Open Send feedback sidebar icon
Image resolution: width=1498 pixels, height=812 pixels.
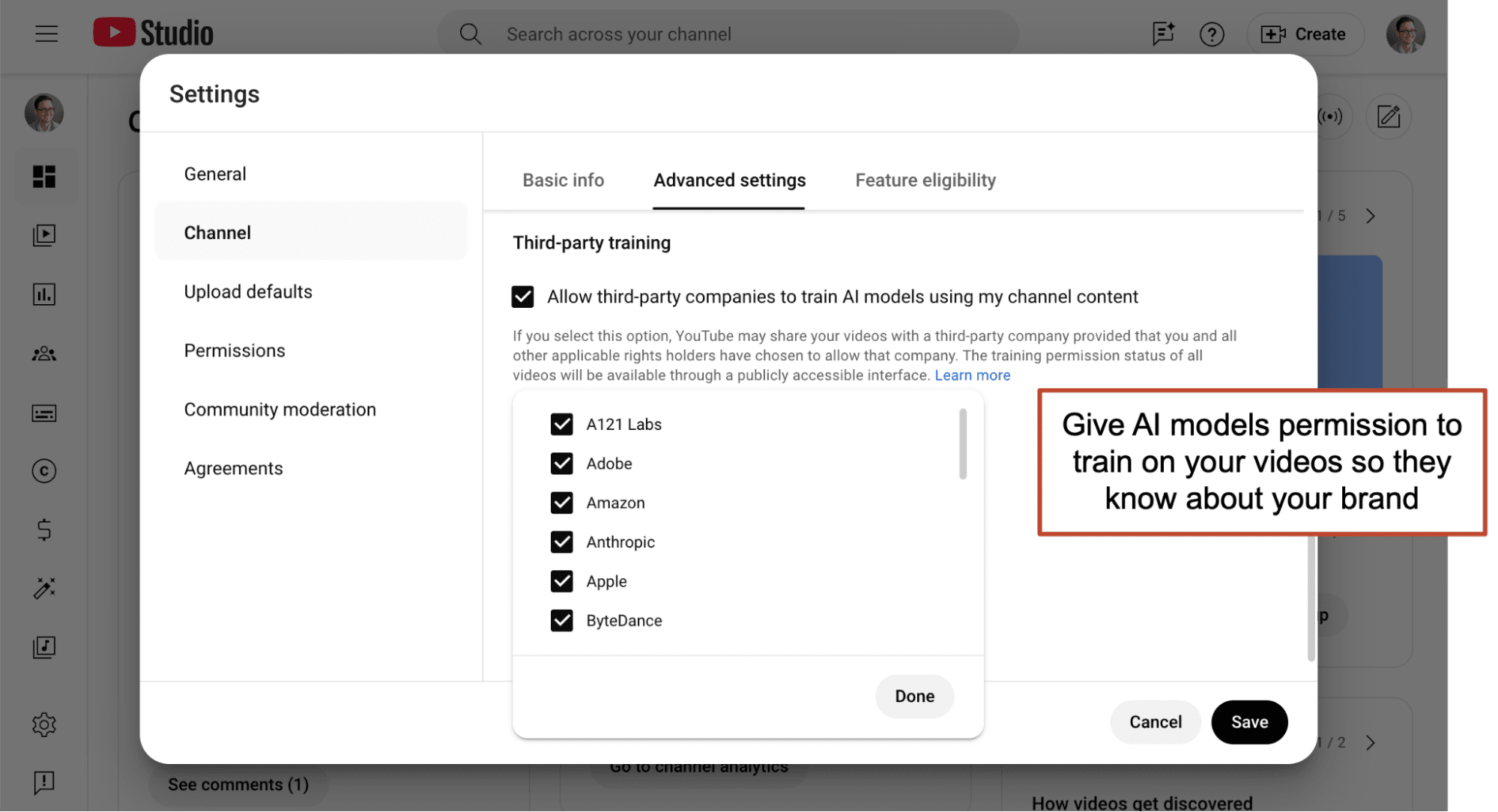pyautogui.click(x=44, y=783)
